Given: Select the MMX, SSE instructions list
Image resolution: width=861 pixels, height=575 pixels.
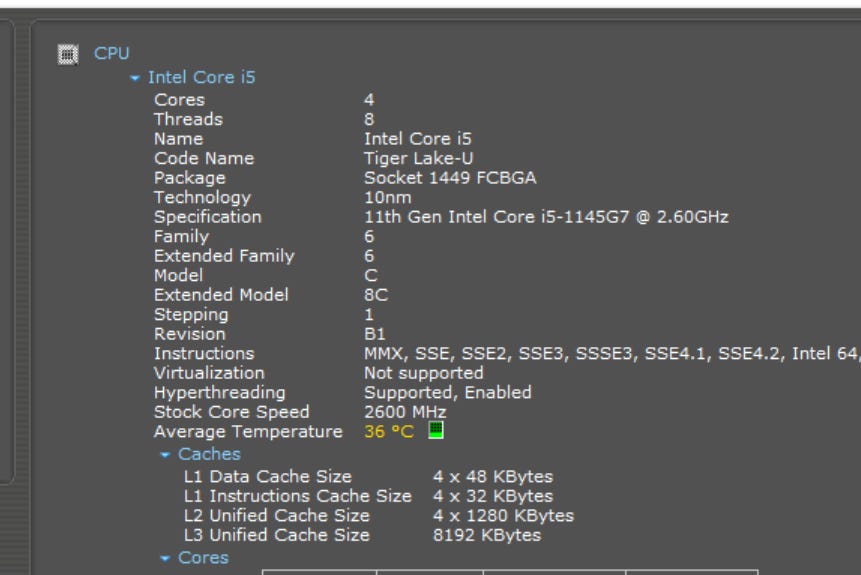Looking at the screenshot, I should (x=612, y=354).
